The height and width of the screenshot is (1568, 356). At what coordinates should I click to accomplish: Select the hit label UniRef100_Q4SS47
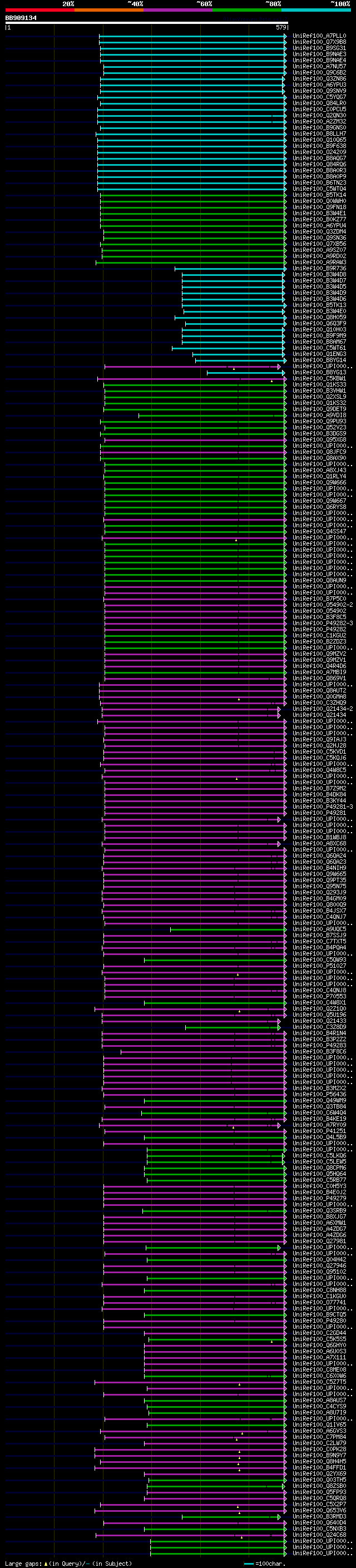tap(319, 531)
